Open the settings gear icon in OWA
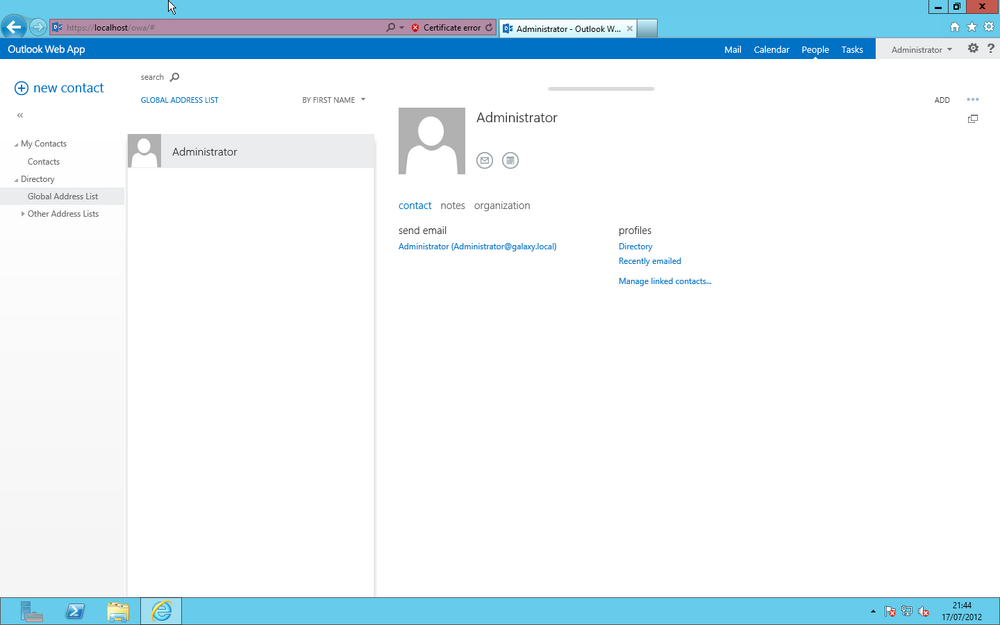Image resolution: width=1000 pixels, height=625 pixels. coord(973,48)
